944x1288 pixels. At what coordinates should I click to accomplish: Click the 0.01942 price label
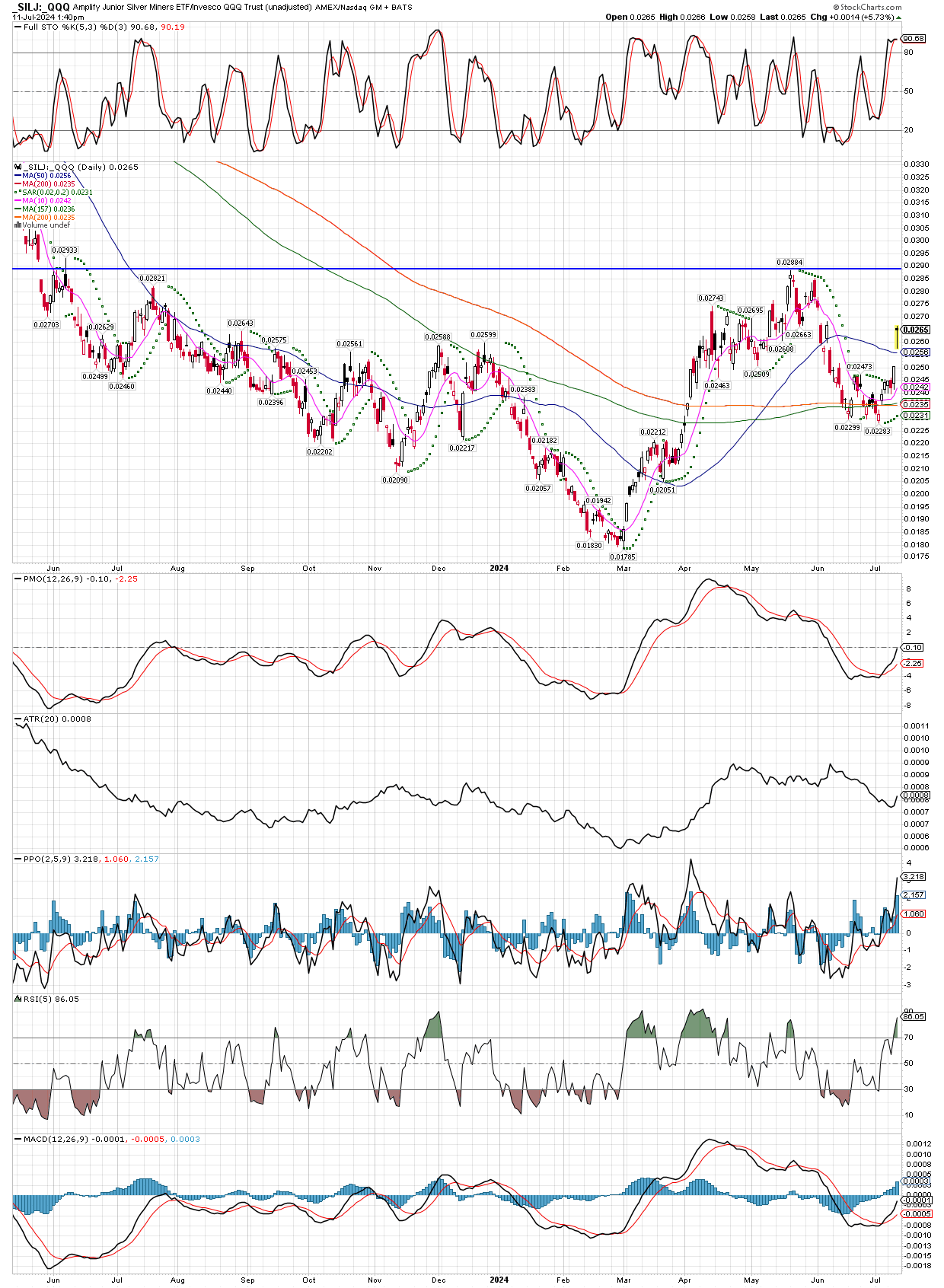[x=598, y=501]
